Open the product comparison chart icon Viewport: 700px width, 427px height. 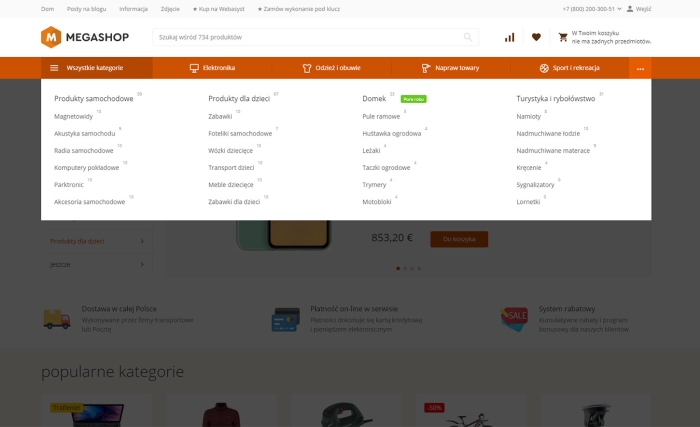(x=509, y=38)
